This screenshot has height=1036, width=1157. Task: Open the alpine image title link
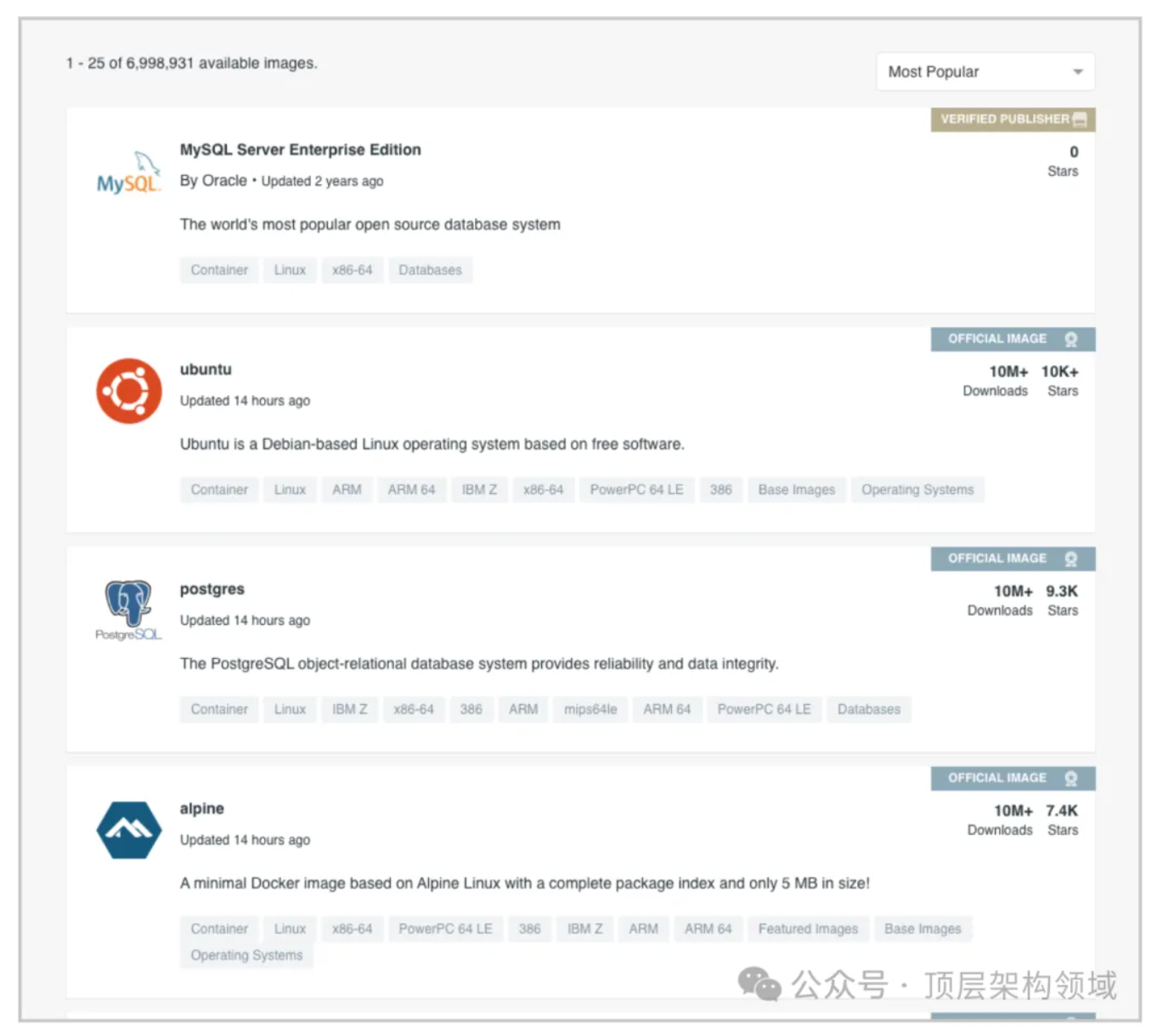(x=201, y=808)
